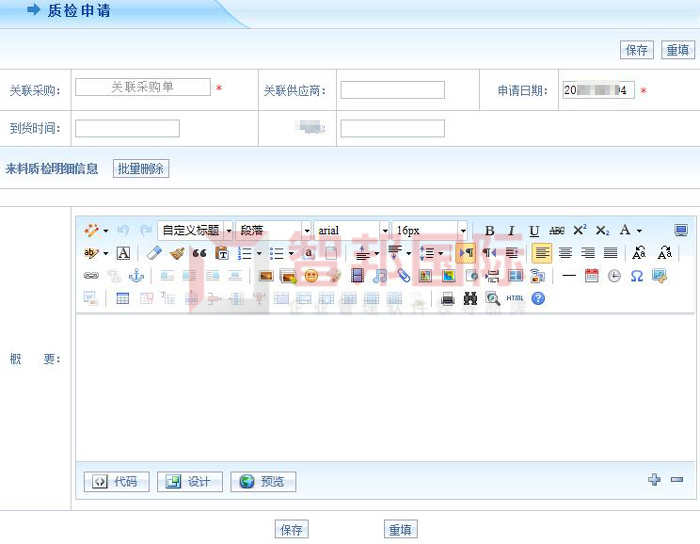This screenshot has width=700, height=544.
Task: Toggle bold formatting in the editor
Action: [490, 231]
